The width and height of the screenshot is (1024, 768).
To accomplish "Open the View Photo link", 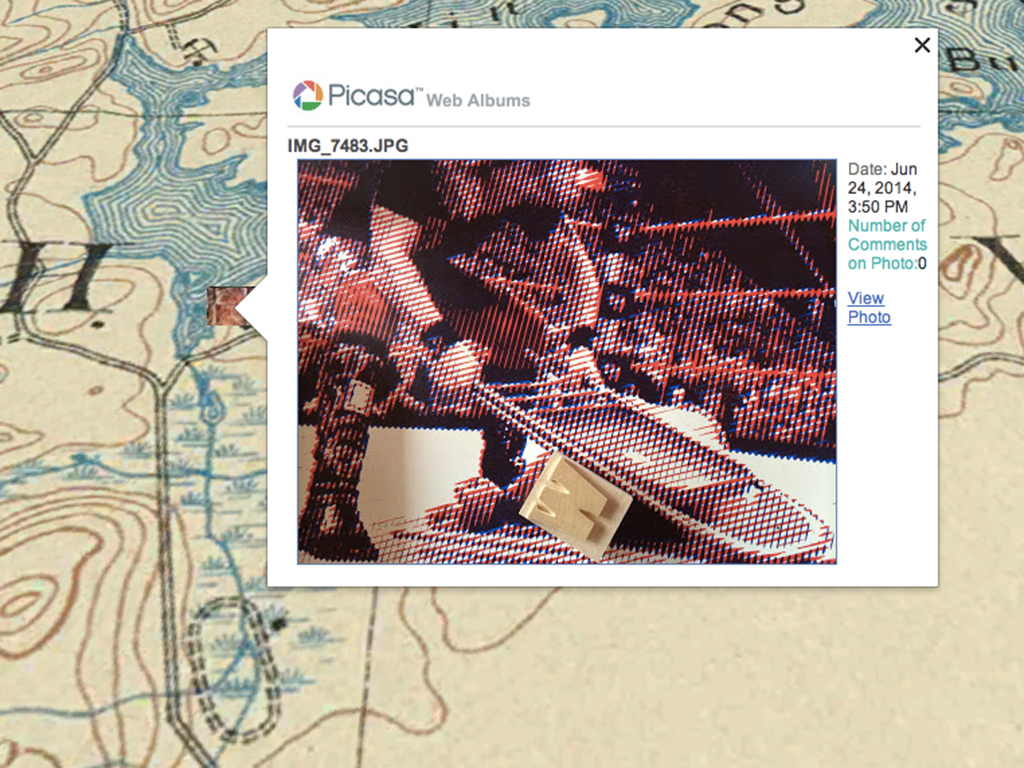I will pyautogui.click(x=869, y=307).
